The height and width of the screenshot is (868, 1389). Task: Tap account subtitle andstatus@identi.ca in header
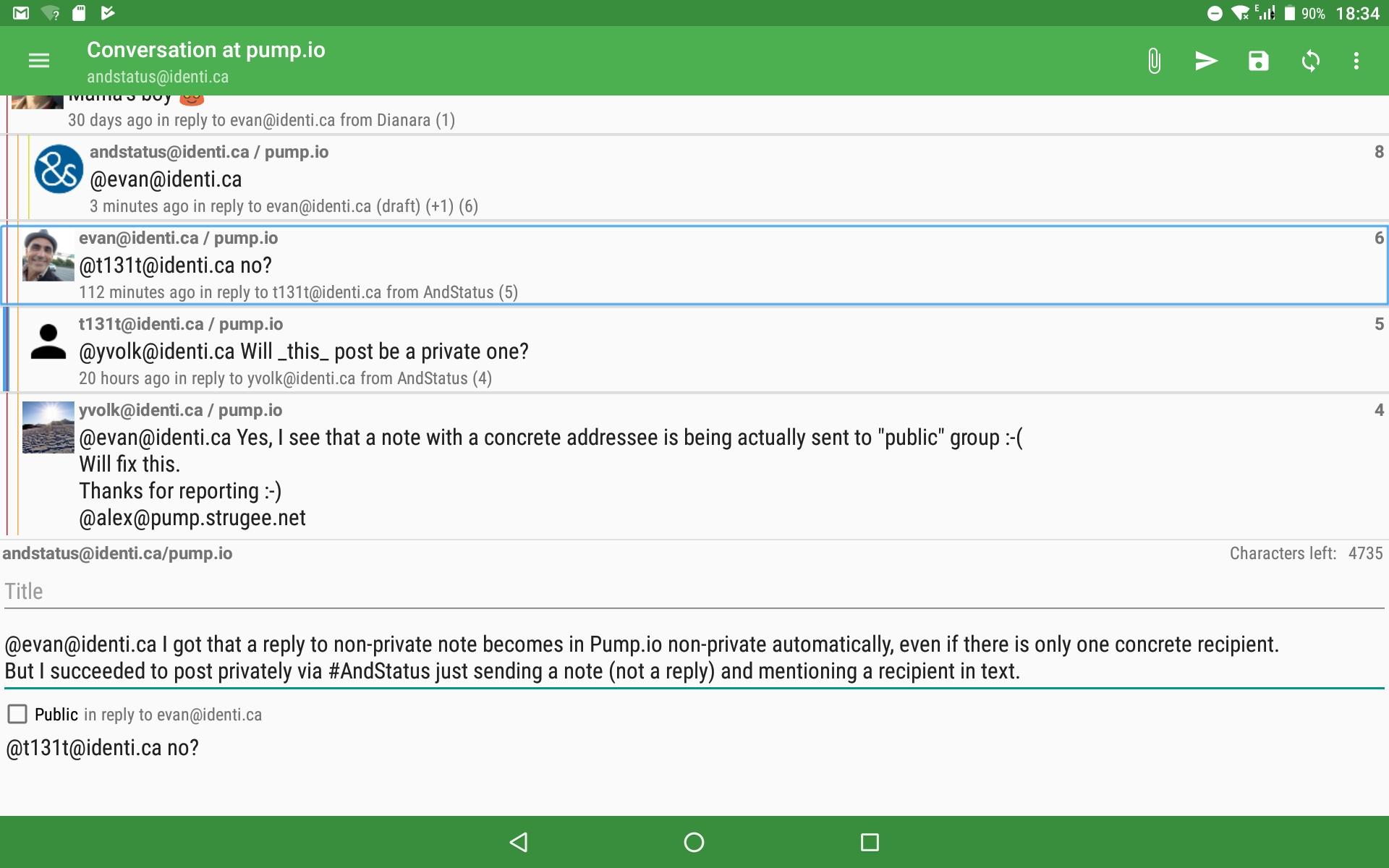[158, 77]
